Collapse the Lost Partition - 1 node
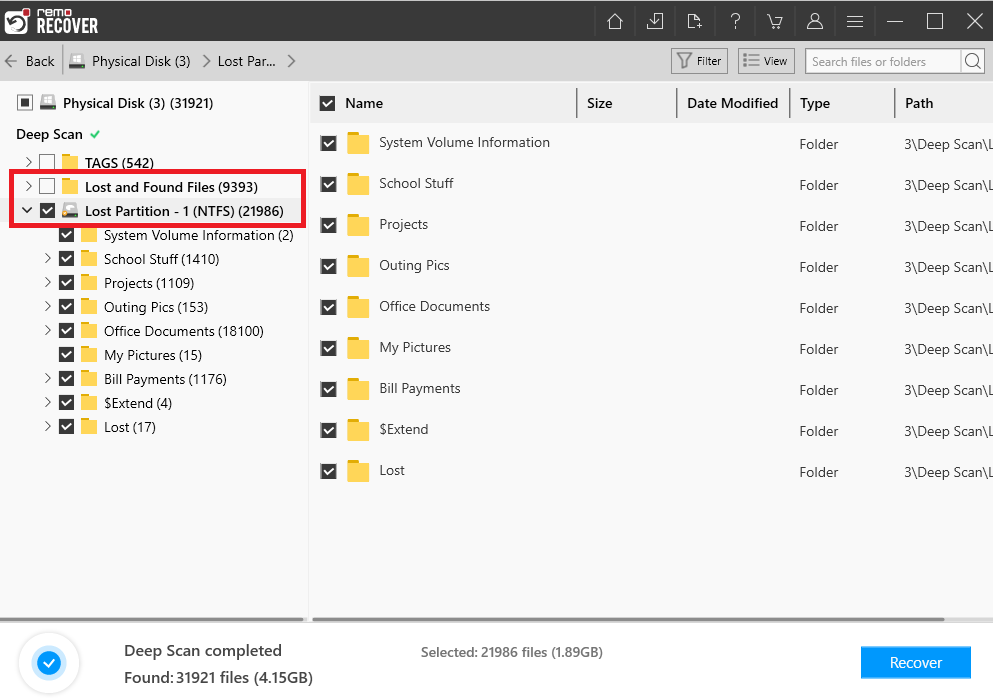 pyautogui.click(x=27, y=210)
